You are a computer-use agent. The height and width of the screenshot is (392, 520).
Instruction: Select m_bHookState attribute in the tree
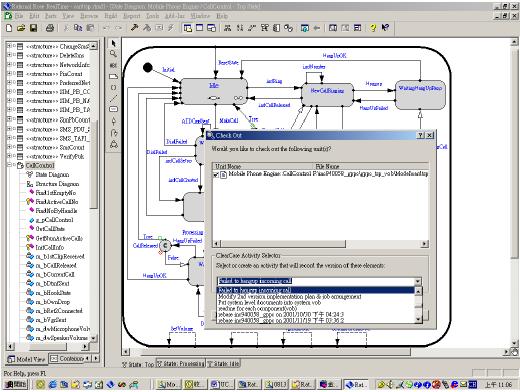click(x=53, y=293)
